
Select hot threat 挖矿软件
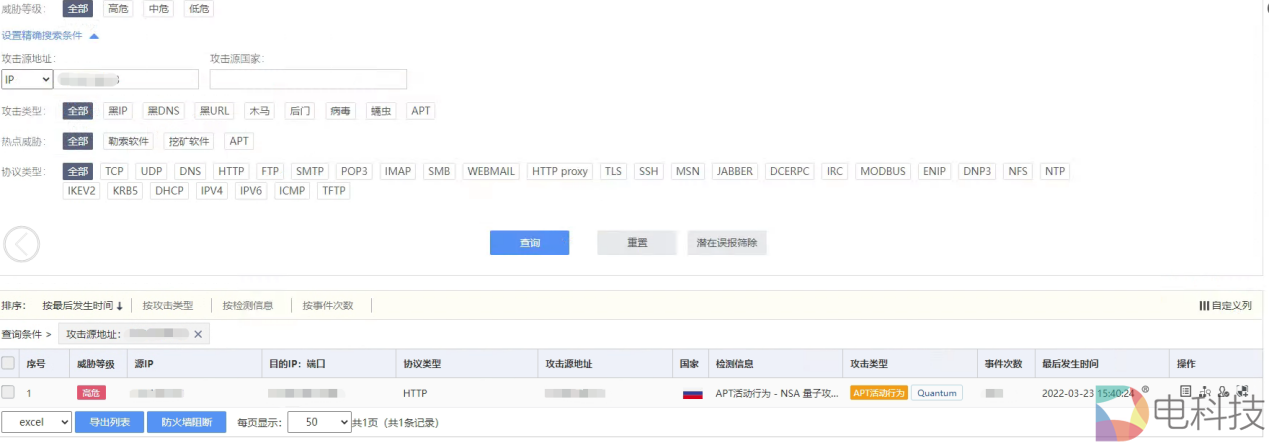(189, 141)
